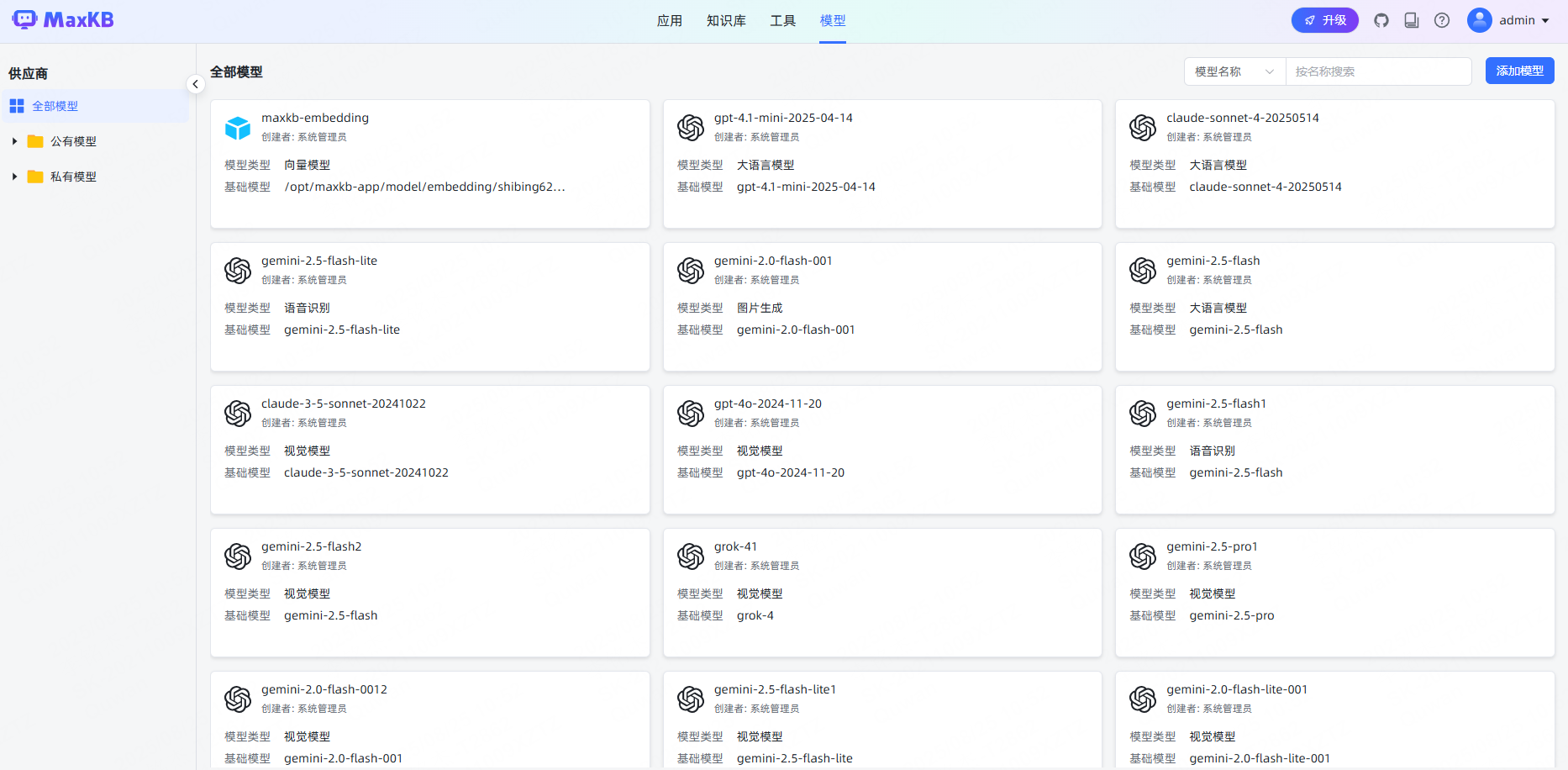
Task: Click the gemini-2.0-flash-lite-001 card icon
Action: (1143, 699)
